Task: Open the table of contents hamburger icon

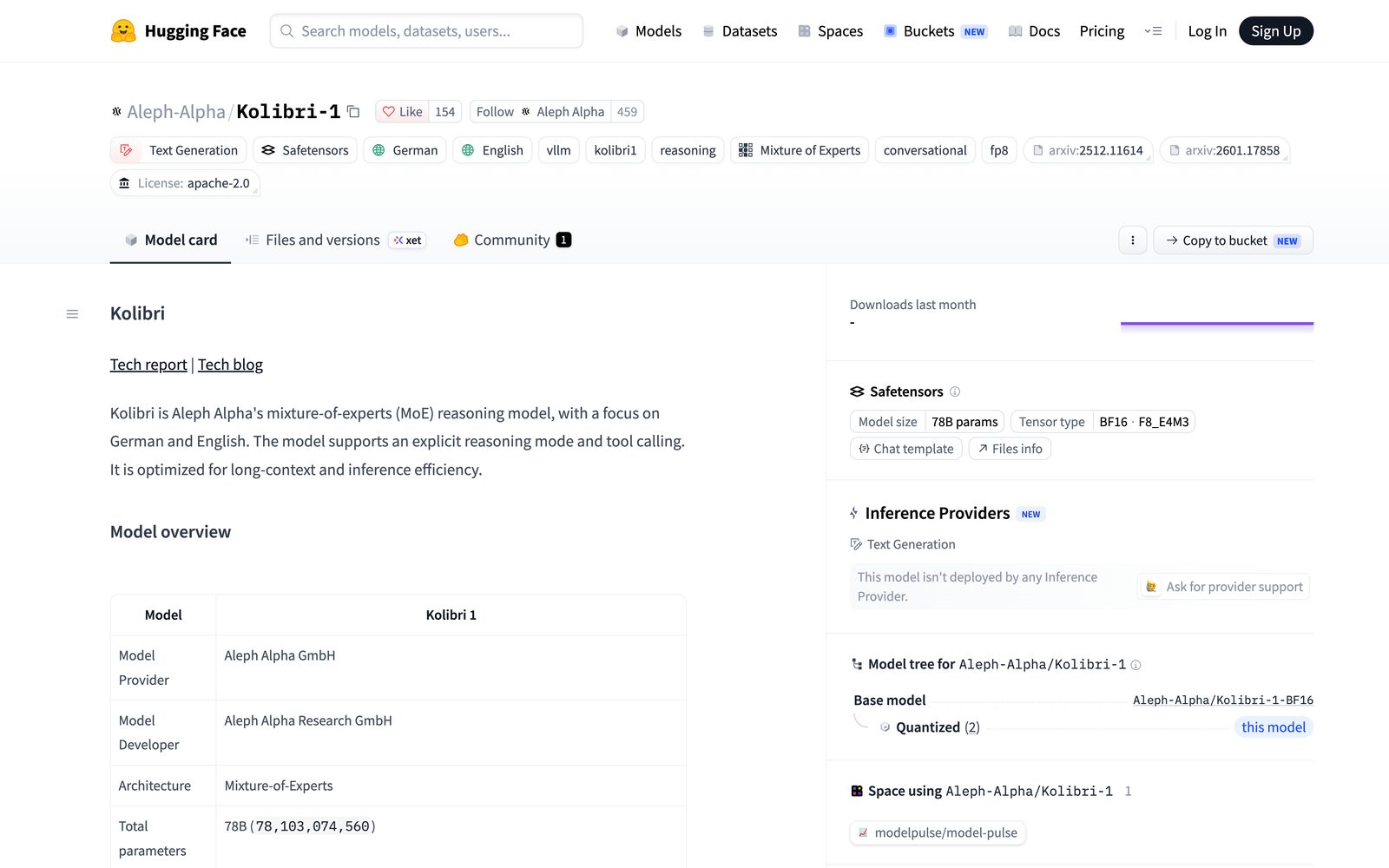Action: (x=72, y=314)
